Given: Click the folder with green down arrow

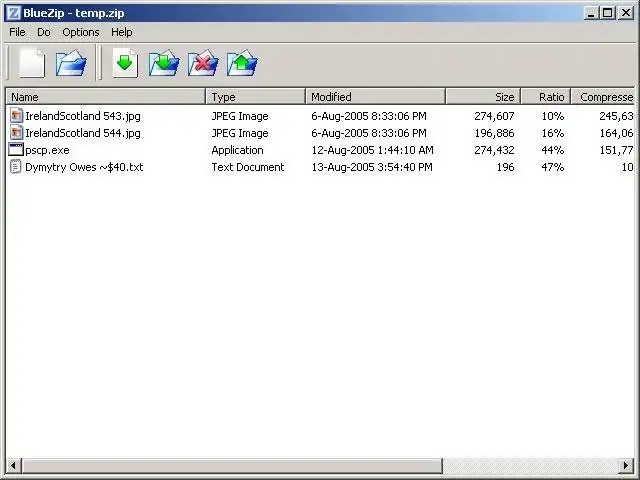Looking at the screenshot, I should click(x=164, y=63).
